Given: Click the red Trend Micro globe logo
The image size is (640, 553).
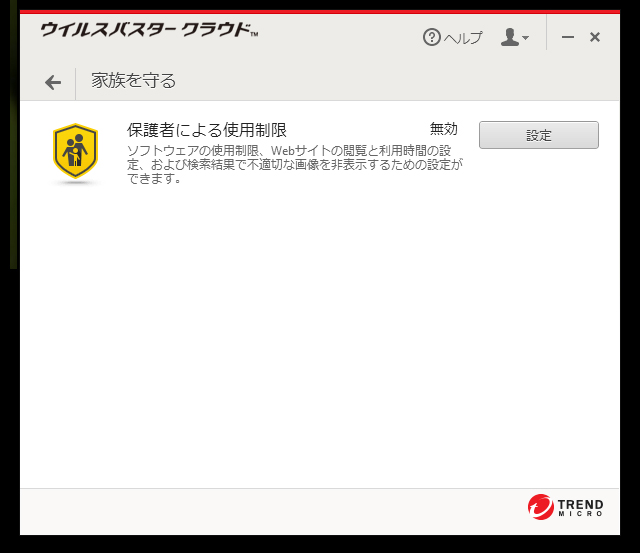Looking at the screenshot, I should coord(541,507).
